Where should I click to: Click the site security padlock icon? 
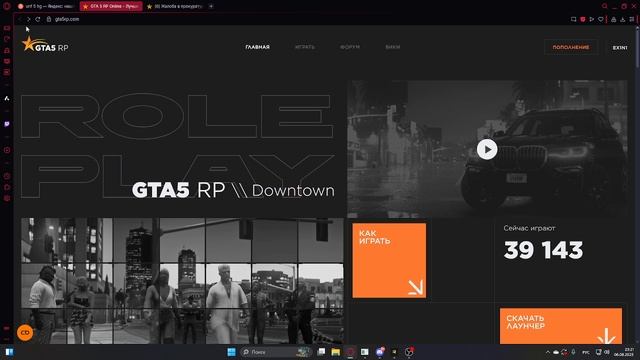click(x=49, y=19)
